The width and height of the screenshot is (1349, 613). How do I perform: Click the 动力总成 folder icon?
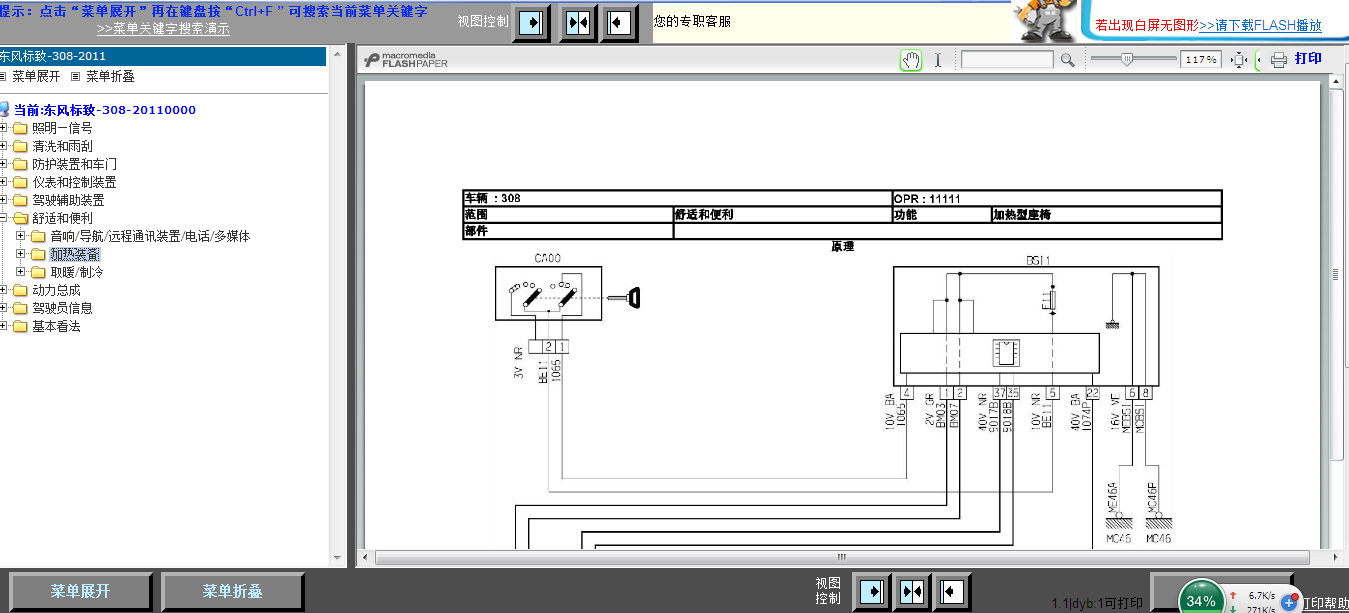(x=20, y=290)
